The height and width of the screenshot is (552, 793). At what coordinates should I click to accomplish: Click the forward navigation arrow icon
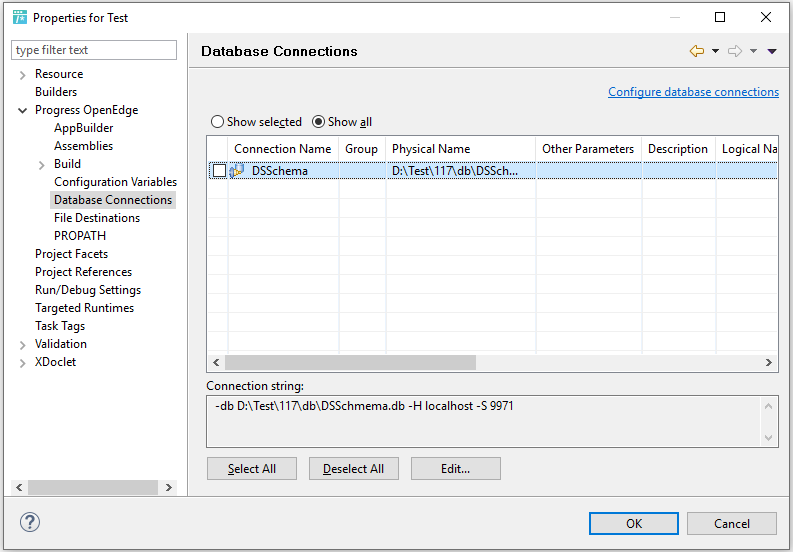click(735, 51)
